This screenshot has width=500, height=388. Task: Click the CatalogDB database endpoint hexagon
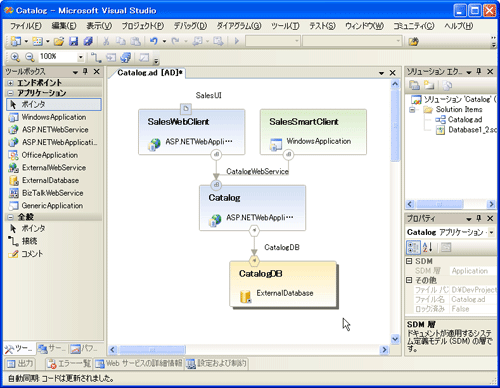[254, 261]
